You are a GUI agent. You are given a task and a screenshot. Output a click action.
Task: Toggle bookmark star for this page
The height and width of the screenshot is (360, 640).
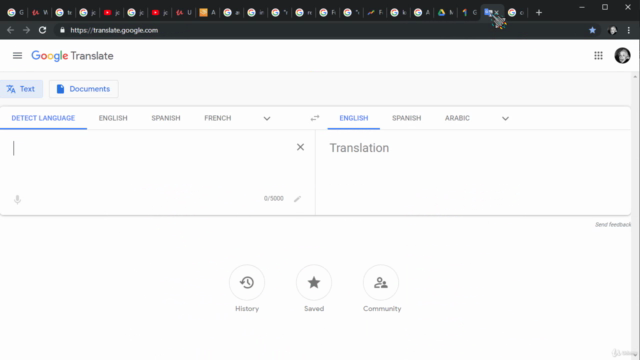click(x=592, y=30)
